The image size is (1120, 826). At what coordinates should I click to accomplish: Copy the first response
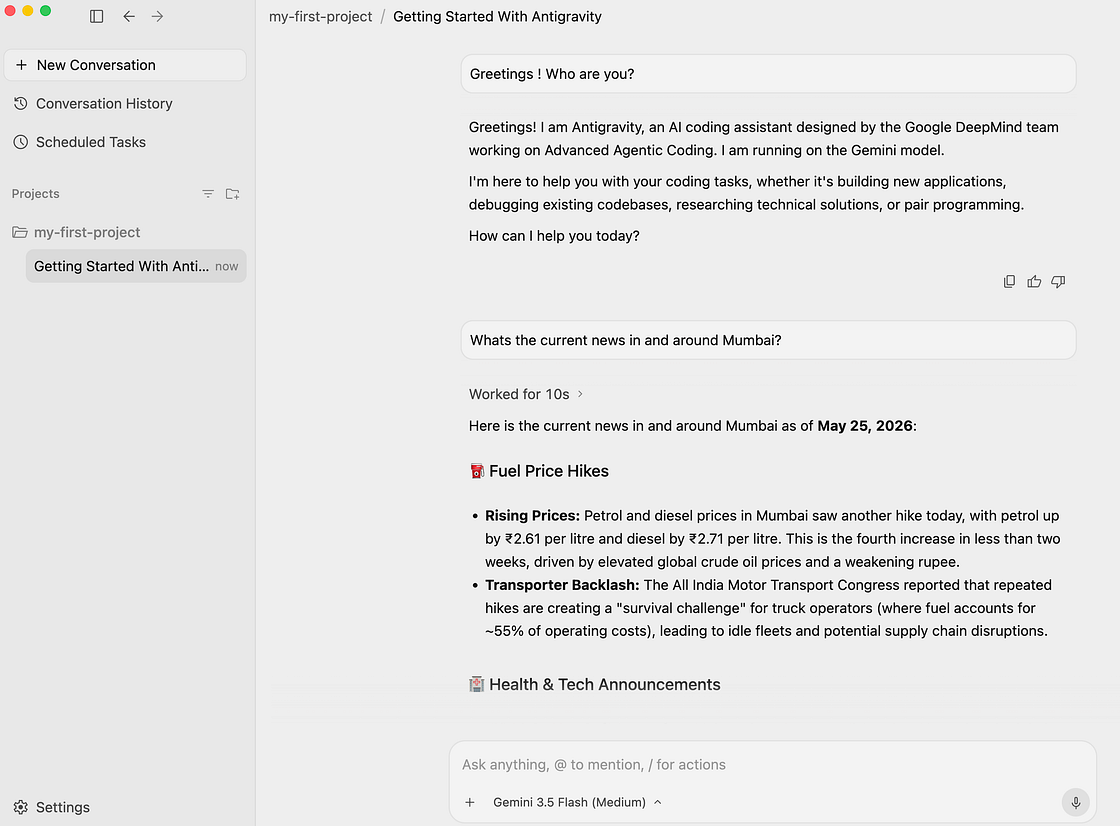[1009, 282]
